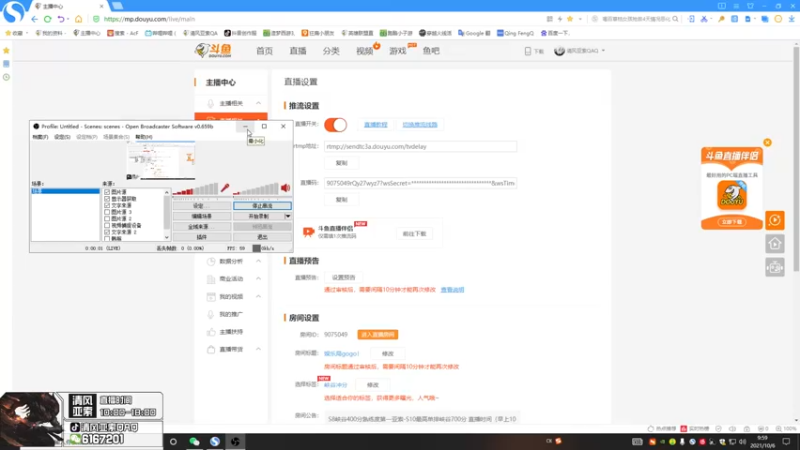
Task: Reload the page with refresh icon
Action: point(47,19)
